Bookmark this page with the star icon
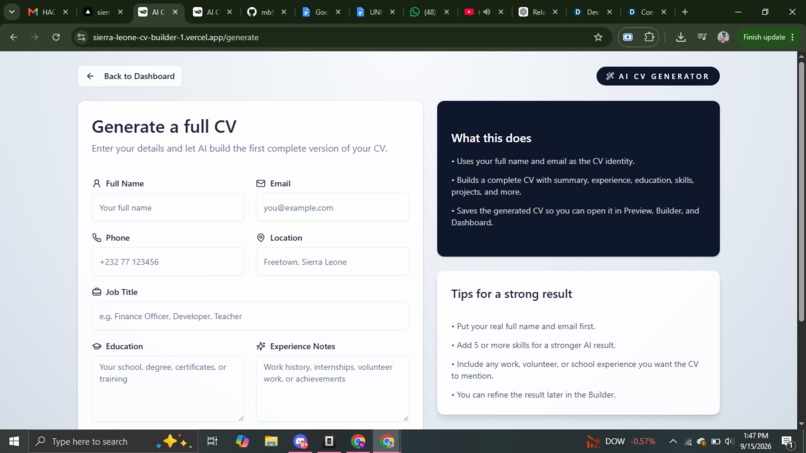 tap(598, 37)
